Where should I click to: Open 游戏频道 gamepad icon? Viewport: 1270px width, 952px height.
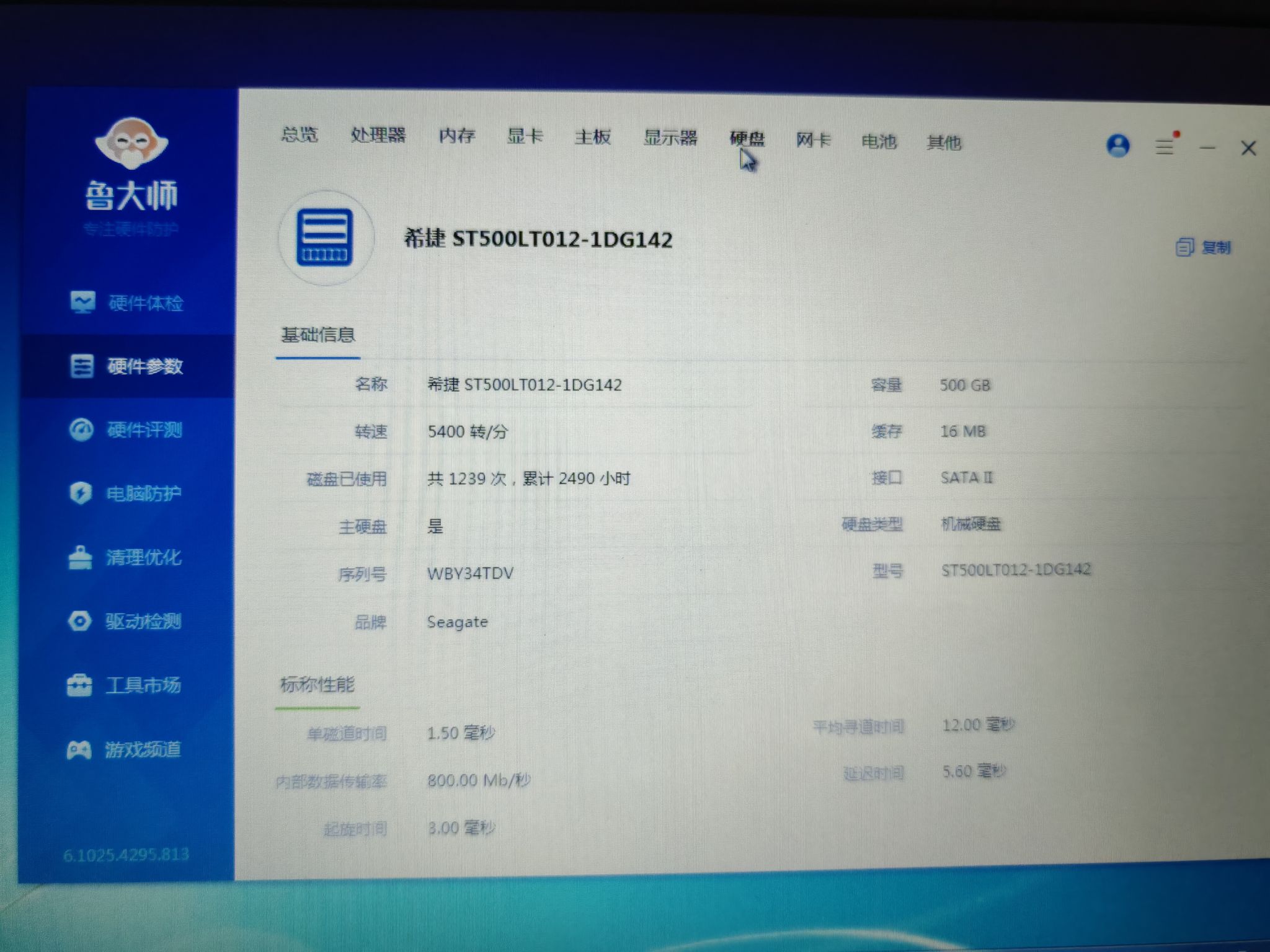coord(79,750)
